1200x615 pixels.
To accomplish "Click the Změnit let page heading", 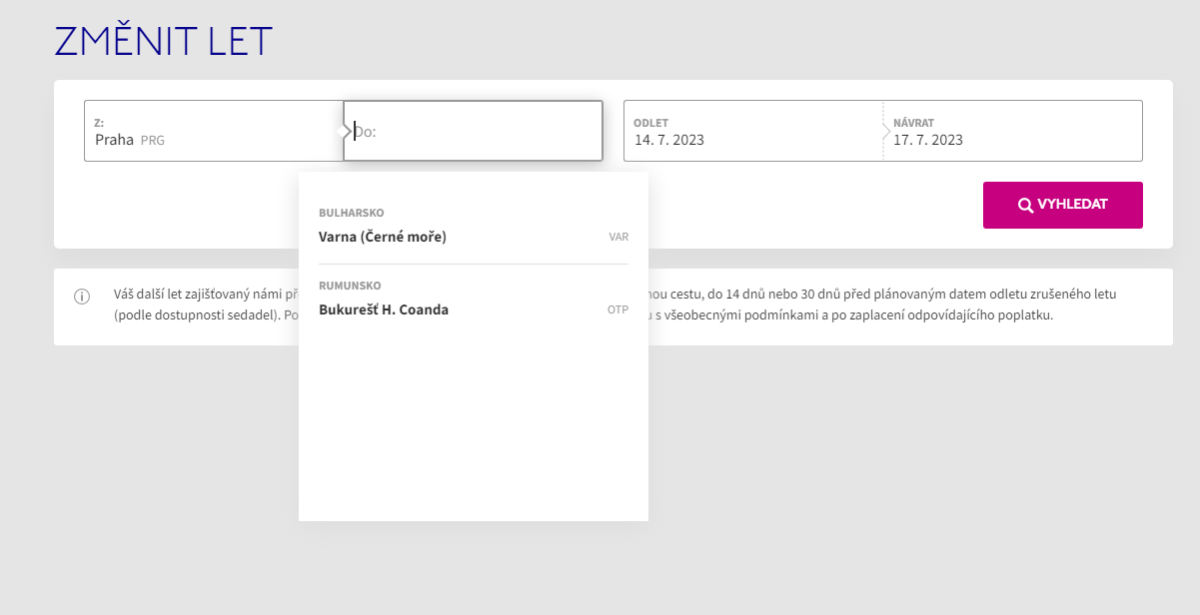I will point(163,41).
